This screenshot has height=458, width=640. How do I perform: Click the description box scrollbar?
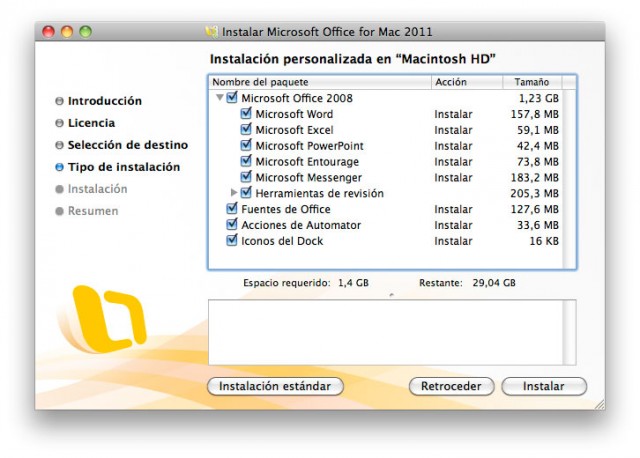[x=569, y=332]
